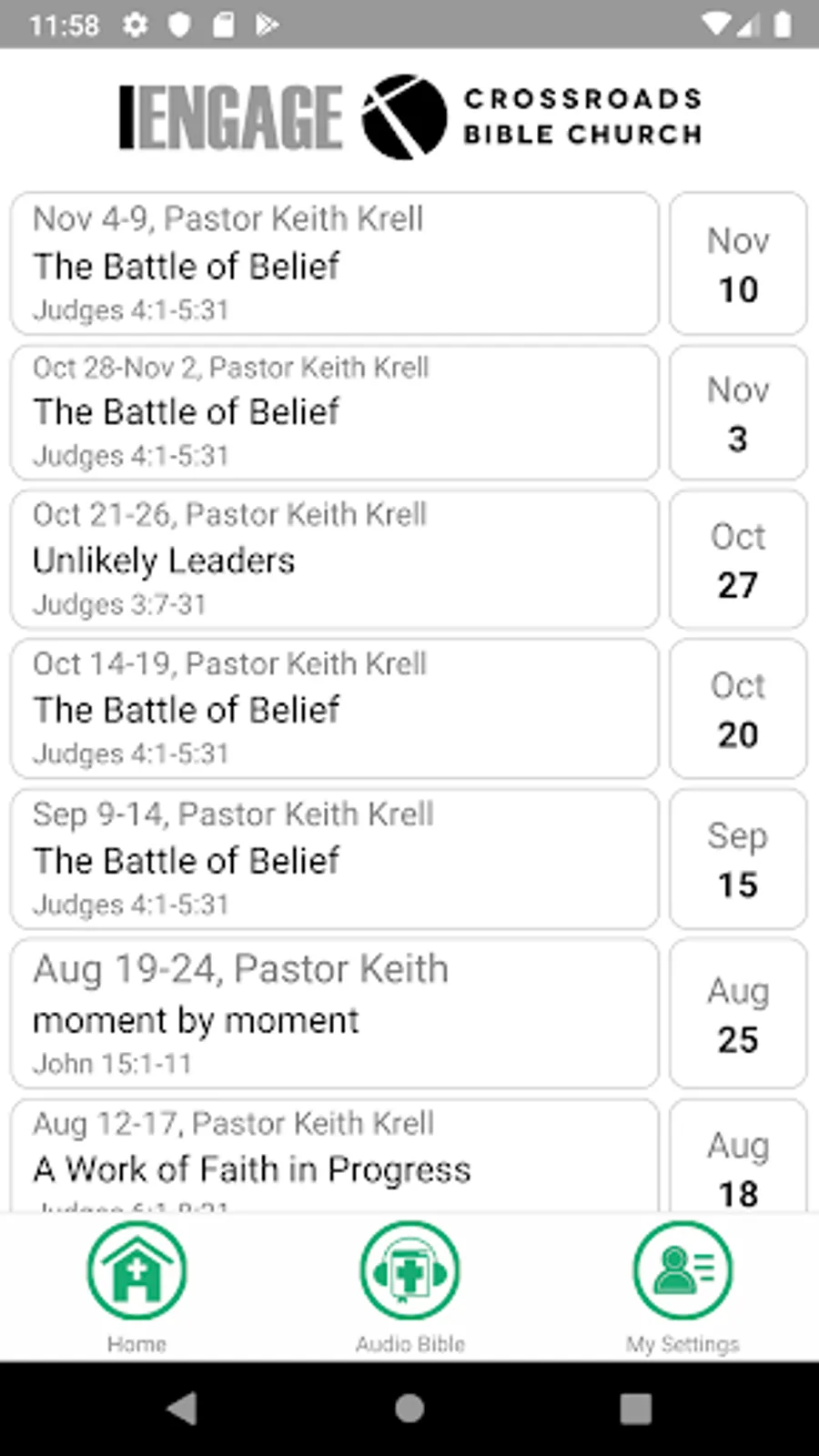Select the Nov 3 date tile
This screenshot has height=1456, width=819.
pyautogui.click(x=738, y=412)
